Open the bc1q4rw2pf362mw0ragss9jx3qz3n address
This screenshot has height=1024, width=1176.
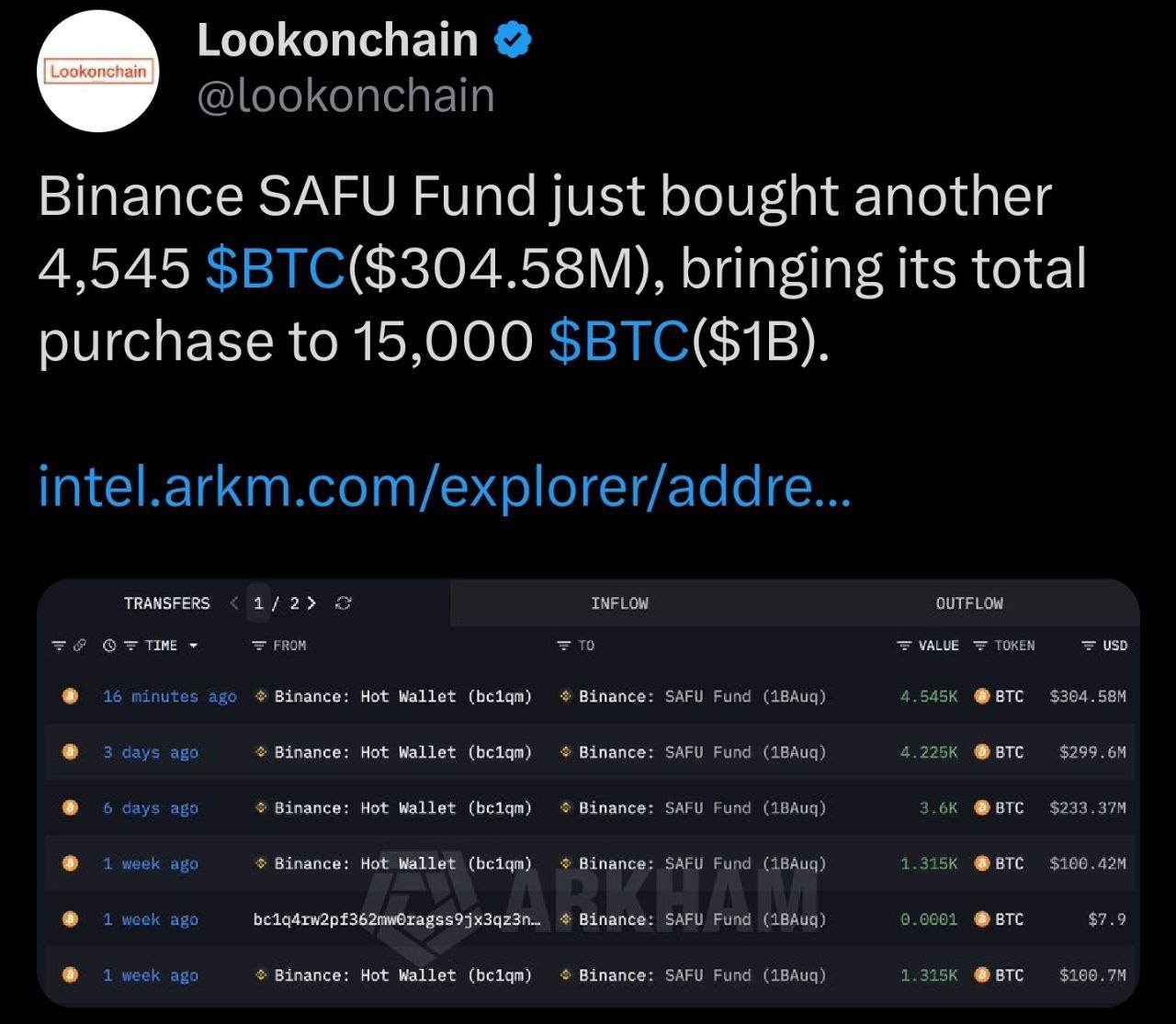[397, 919]
